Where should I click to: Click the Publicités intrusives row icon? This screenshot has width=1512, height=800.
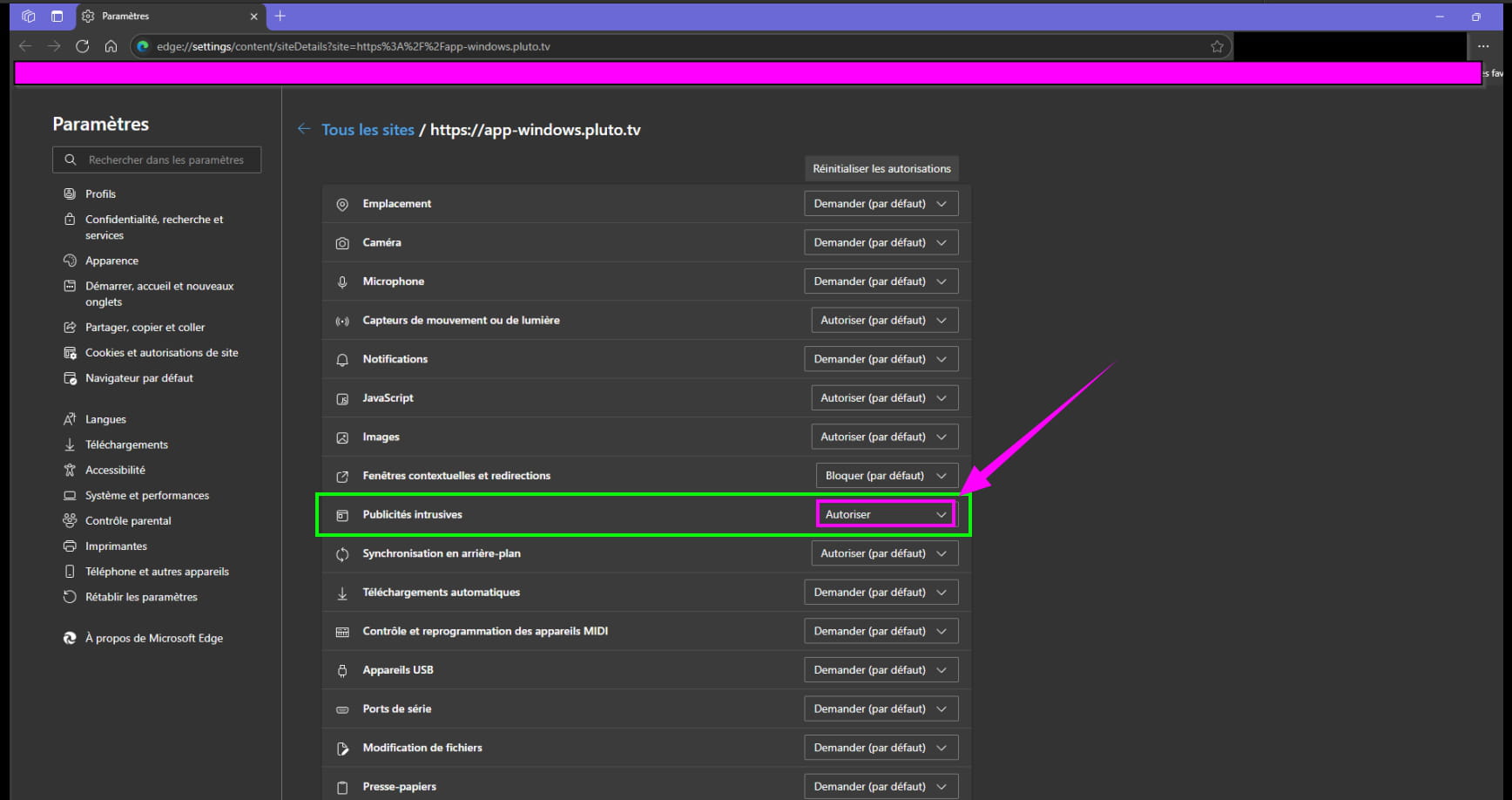pyautogui.click(x=342, y=515)
